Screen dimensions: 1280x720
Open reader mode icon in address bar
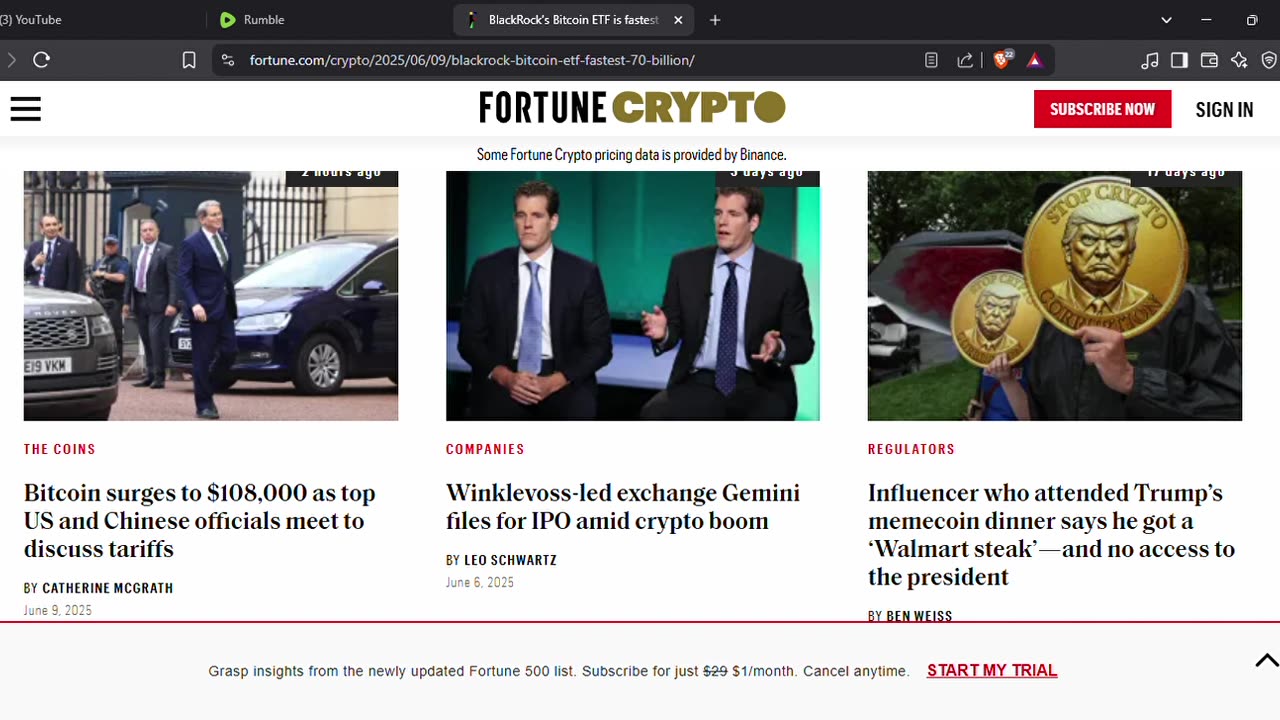pos(931,60)
